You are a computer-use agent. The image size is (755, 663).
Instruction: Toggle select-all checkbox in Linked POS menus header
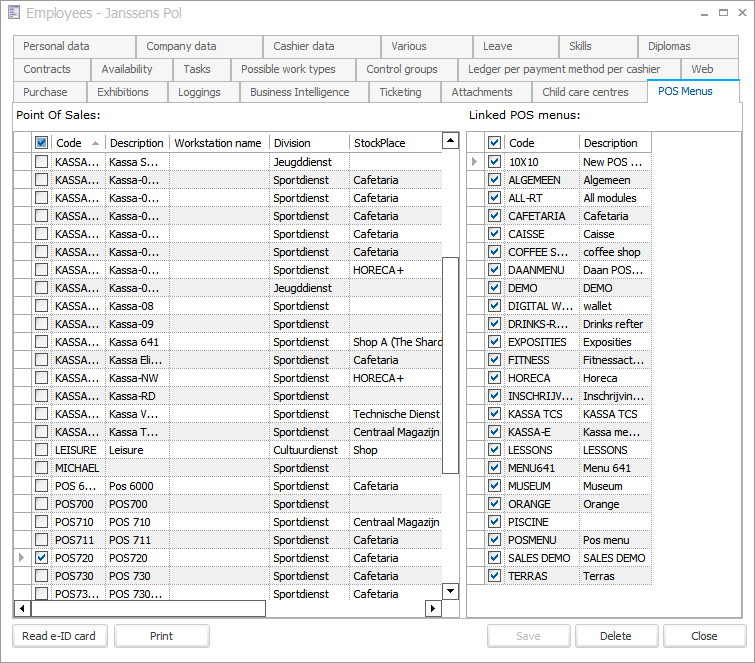point(494,143)
